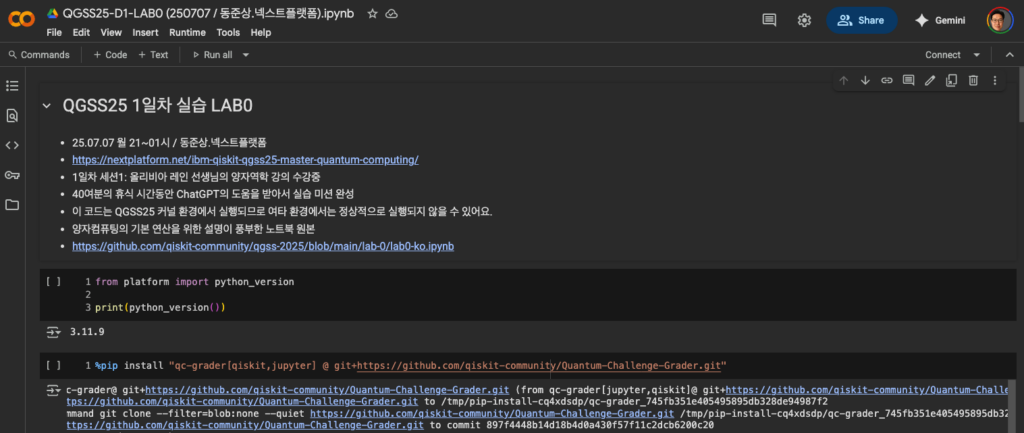Click the Share button
Image resolution: width=1024 pixels, height=433 pixels.
coord(861,20)
